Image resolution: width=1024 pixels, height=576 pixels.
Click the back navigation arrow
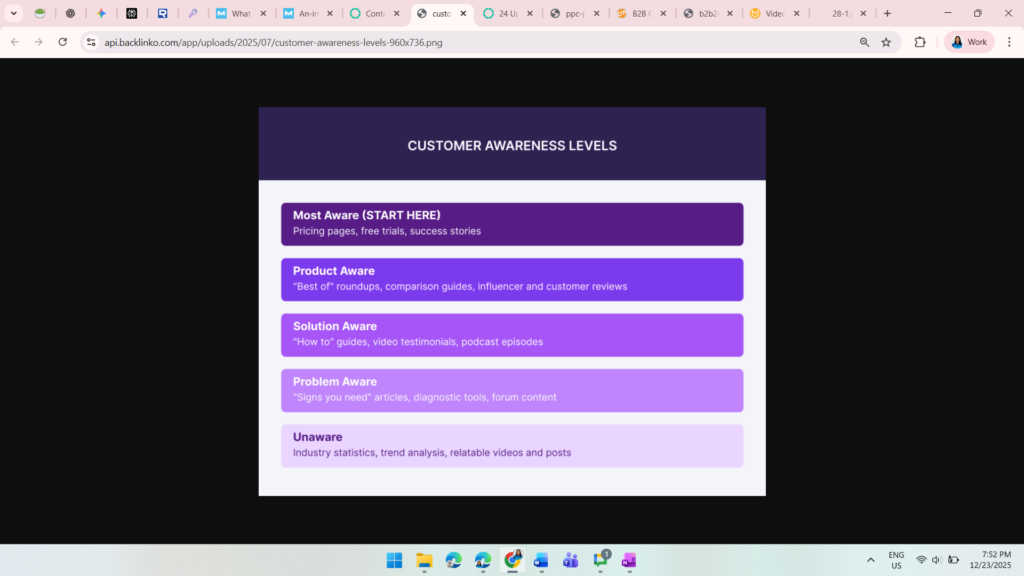[x=14, y=42]
